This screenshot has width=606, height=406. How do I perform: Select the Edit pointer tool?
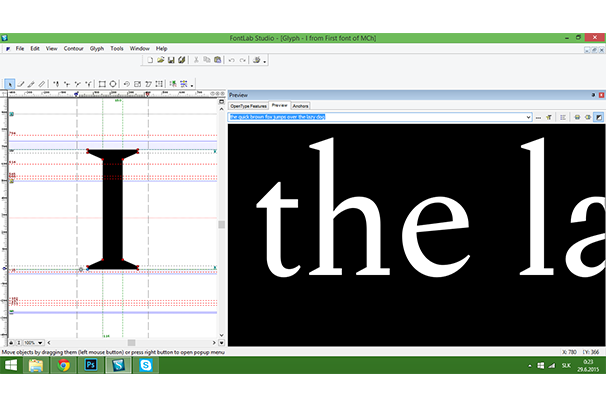pyautogui.click(x=10, y=84)
